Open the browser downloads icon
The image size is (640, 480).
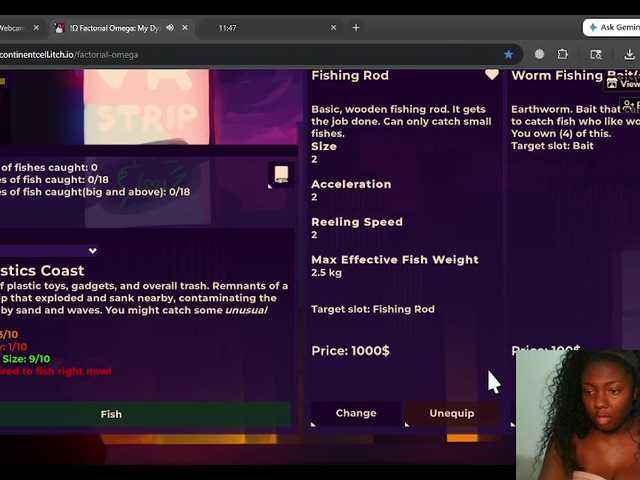coord(629,54)
